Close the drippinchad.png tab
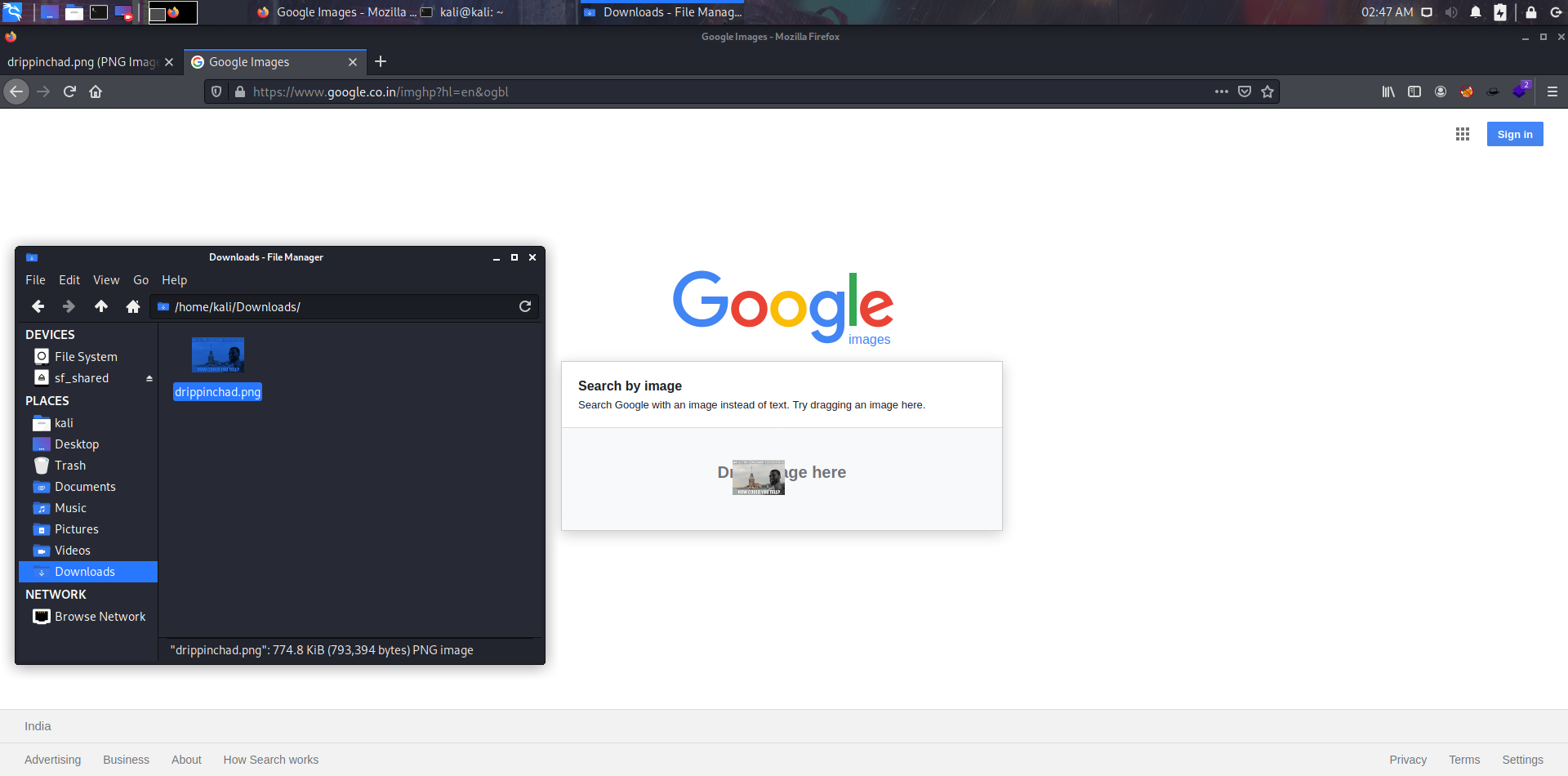Image resolution: width=1568 pixels, height=776 pixels. (169, 62)
